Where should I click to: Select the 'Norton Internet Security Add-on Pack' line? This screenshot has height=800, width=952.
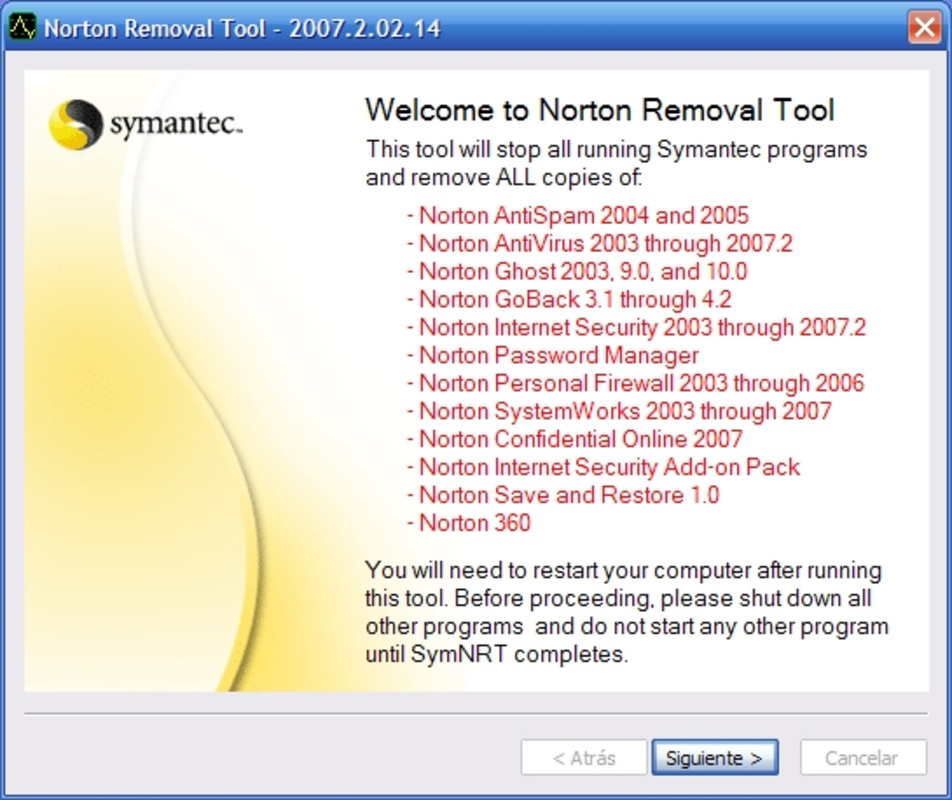tap(604, 467)
